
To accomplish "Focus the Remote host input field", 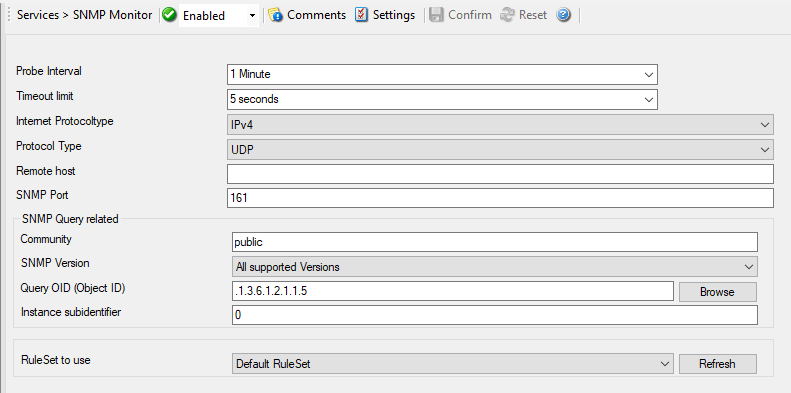I will [x=500, y=174].
